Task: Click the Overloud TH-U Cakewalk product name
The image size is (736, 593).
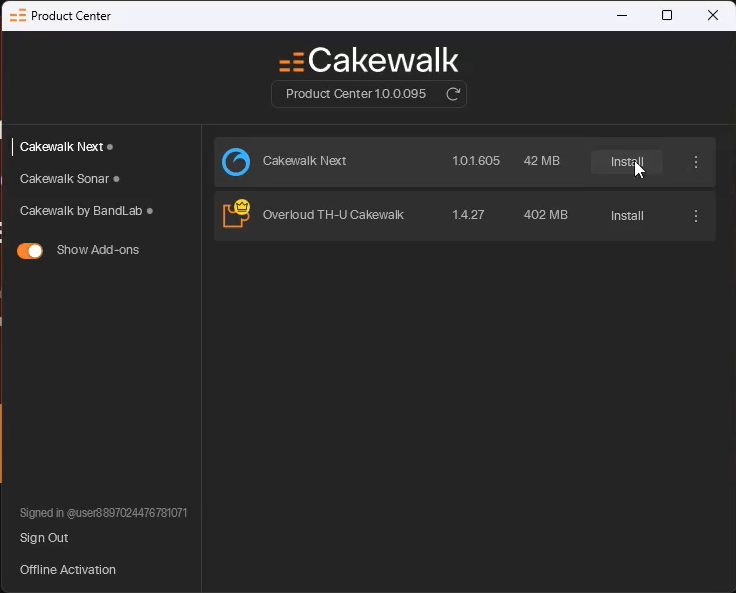Action: click(333, 215)
